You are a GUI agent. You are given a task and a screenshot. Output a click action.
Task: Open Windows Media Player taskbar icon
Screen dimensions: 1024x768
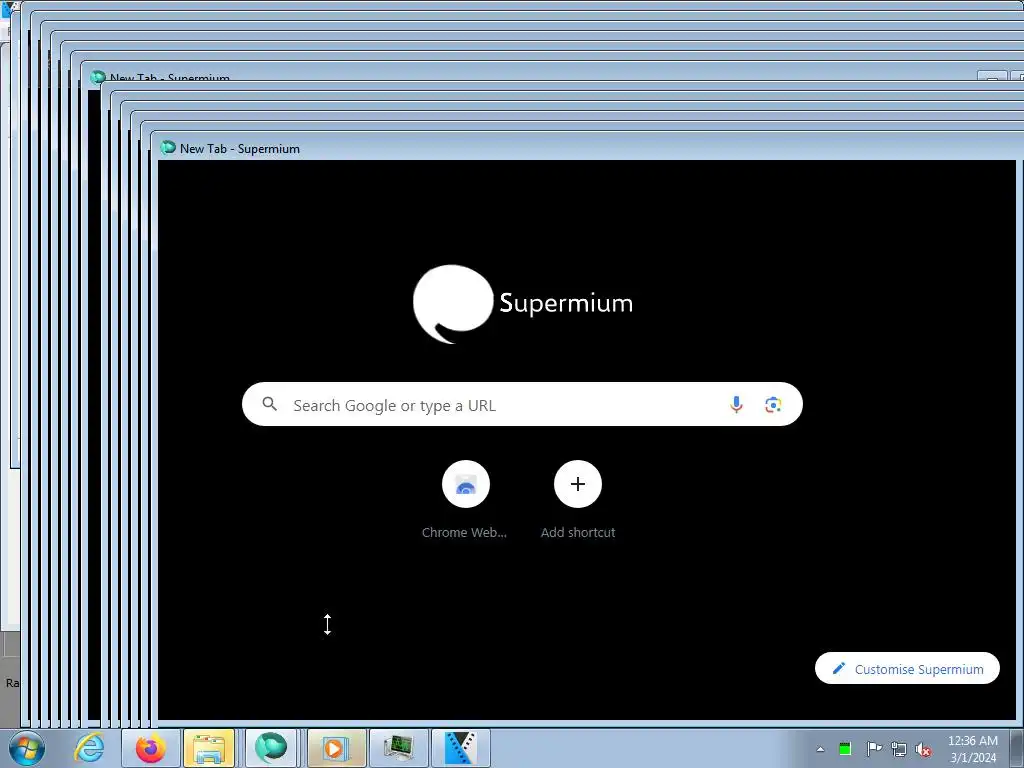click(336, 748)
